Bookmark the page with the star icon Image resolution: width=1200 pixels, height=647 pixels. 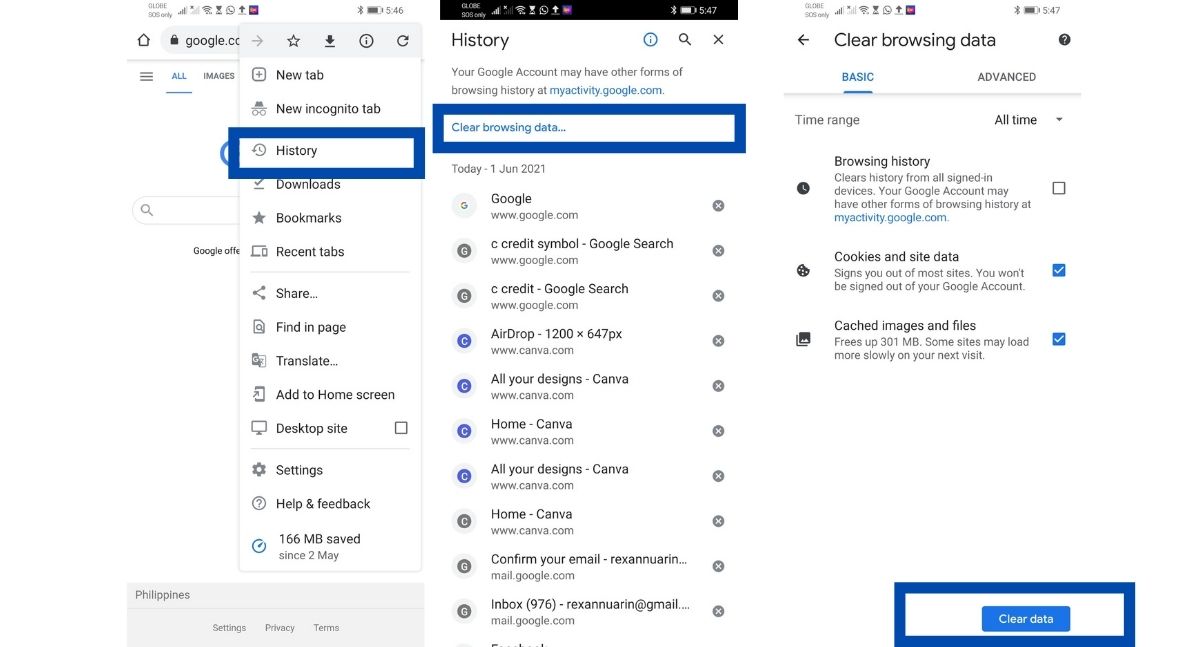click(x=293, y=41)
